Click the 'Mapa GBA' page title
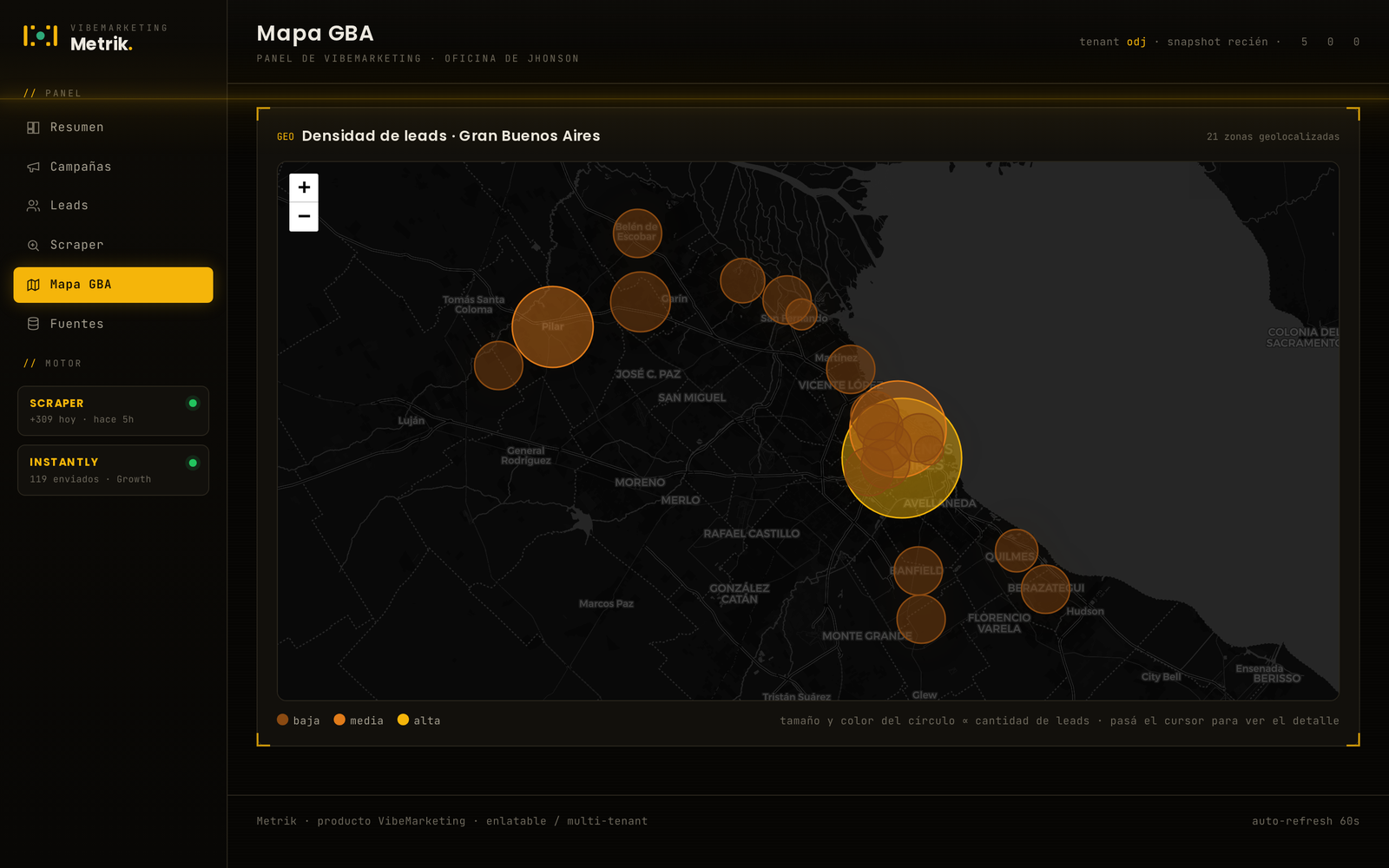Image resolution: width=1389 pixels, height=868 pixels. tap(315, 34)
